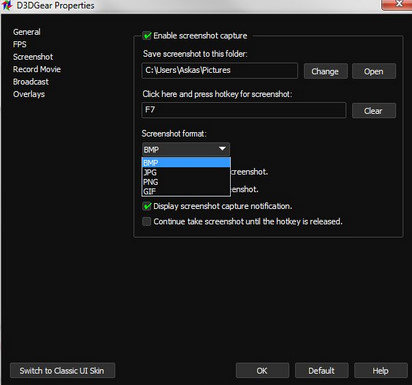The width and height of the screenshot is (412, 385).
Task: Click the F7 hotkey input field
Action: click(x=244, y=110)
